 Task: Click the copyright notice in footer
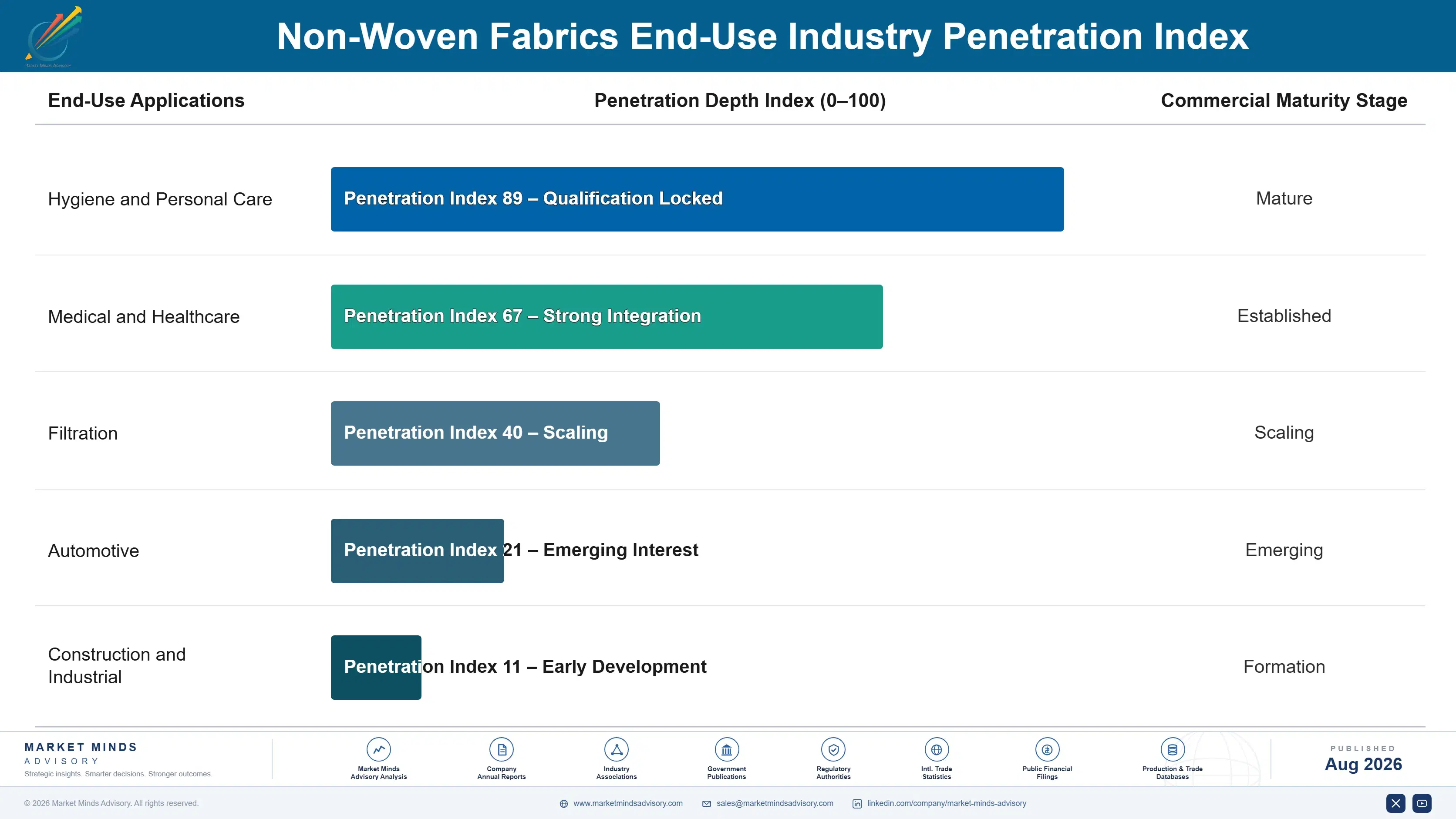(111, 803)
